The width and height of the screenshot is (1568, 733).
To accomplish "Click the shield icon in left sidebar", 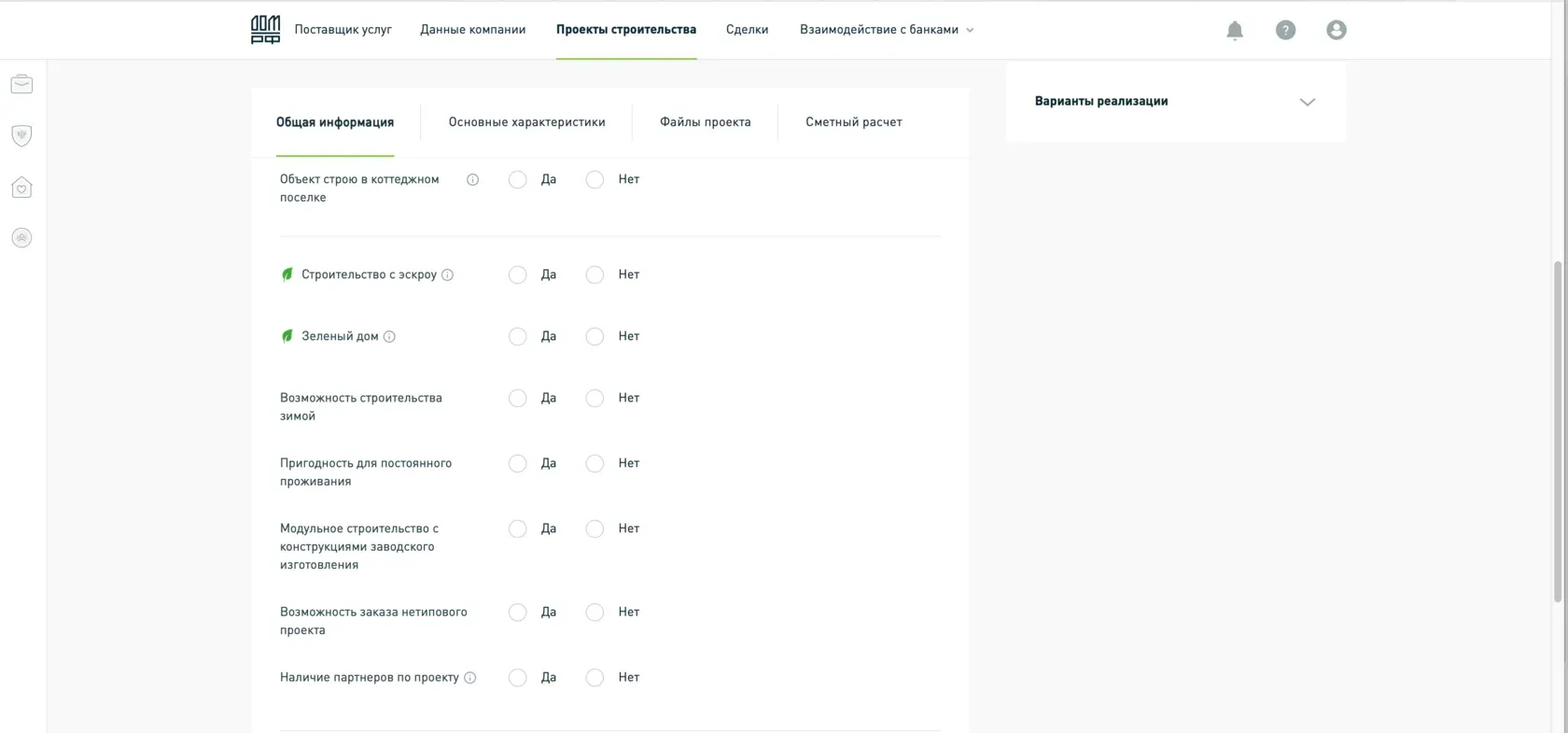I will click(21, 135).
